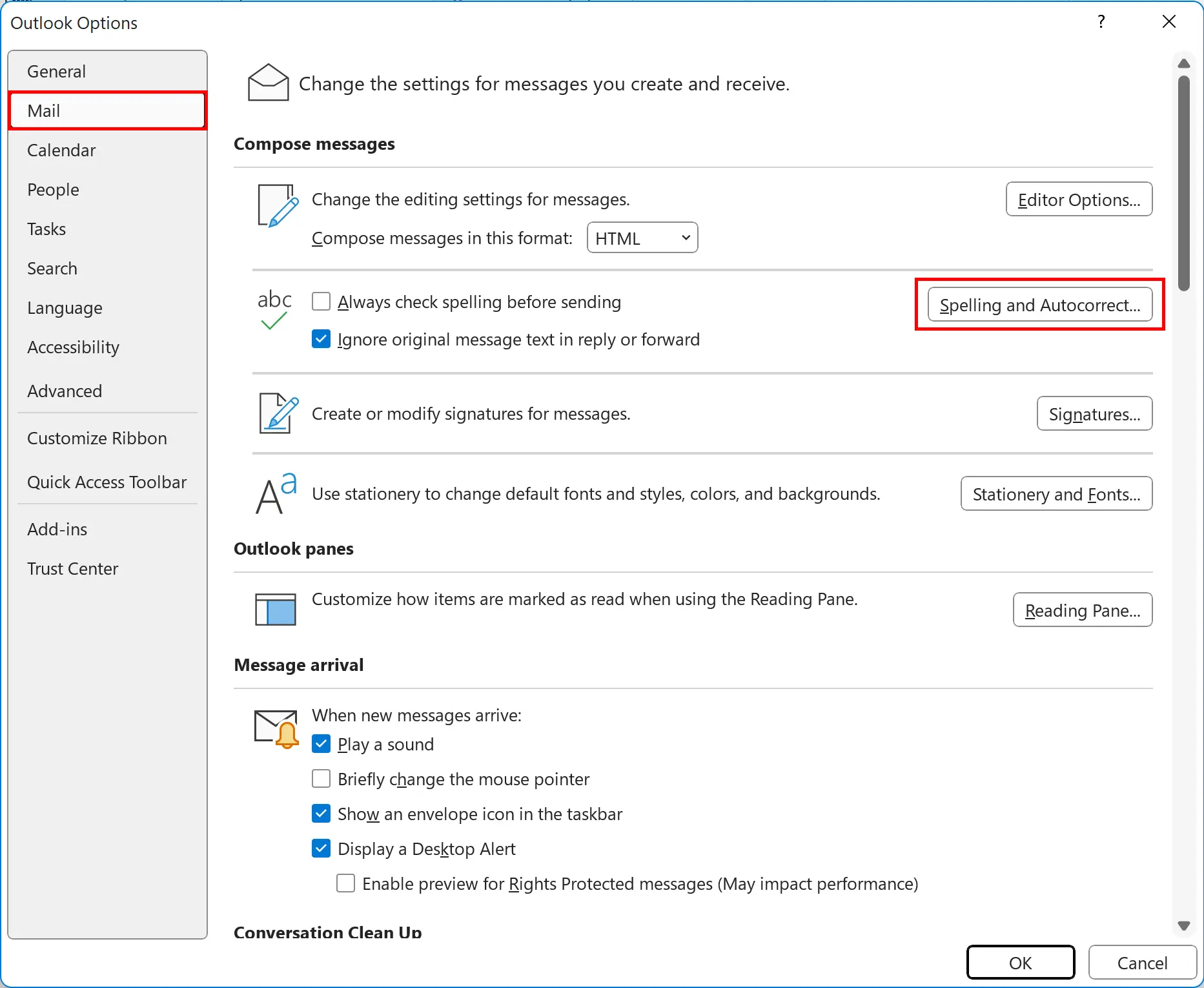Open Spelling and Autocorrect settings
1204x988 pixels.
(x=1039, y=305)
